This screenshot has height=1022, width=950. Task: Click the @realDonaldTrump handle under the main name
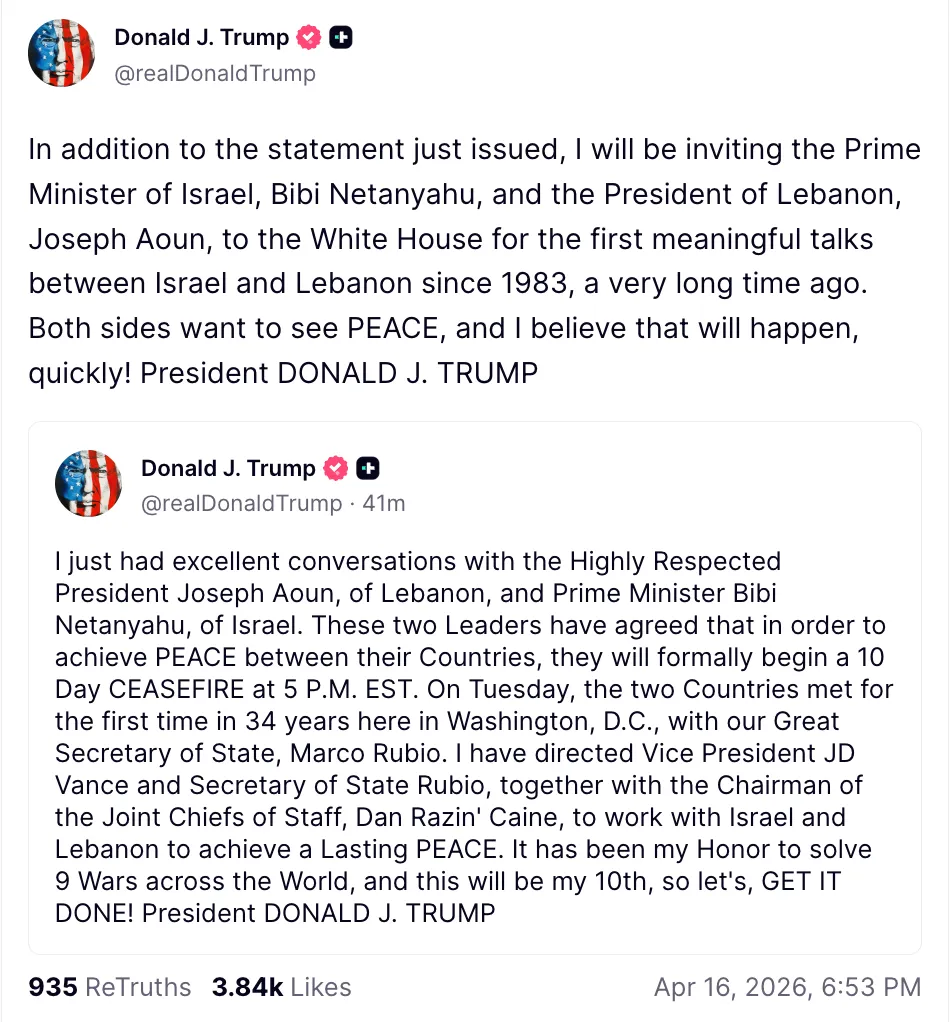tap(215, 73)
